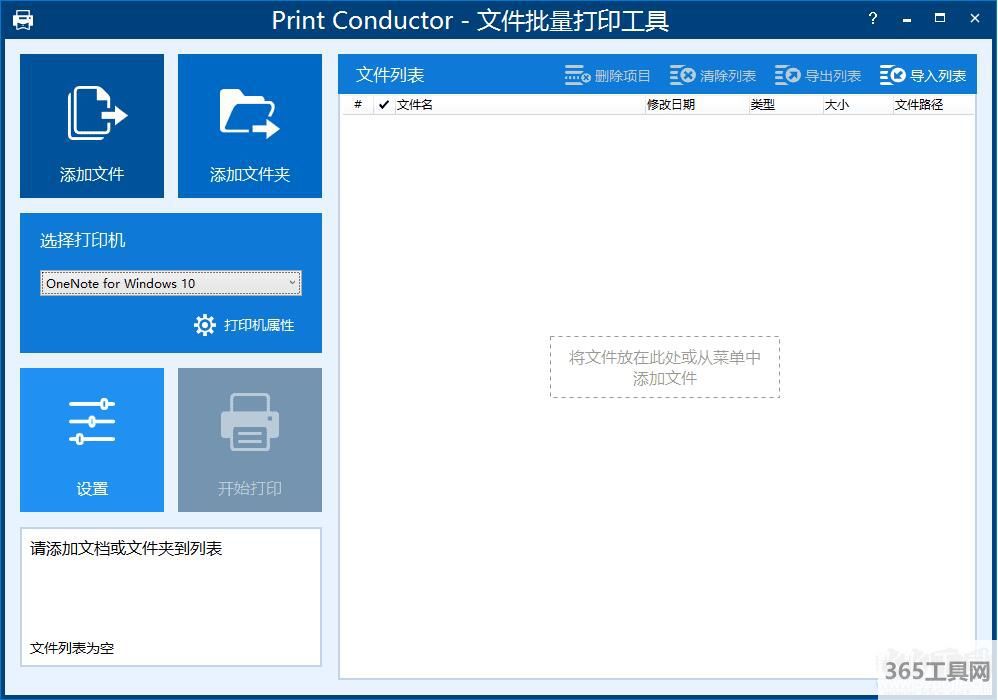Click the Print Conductor app icon in title bar
The width and height of the screenshot is (998, 700).
(23, 20)
